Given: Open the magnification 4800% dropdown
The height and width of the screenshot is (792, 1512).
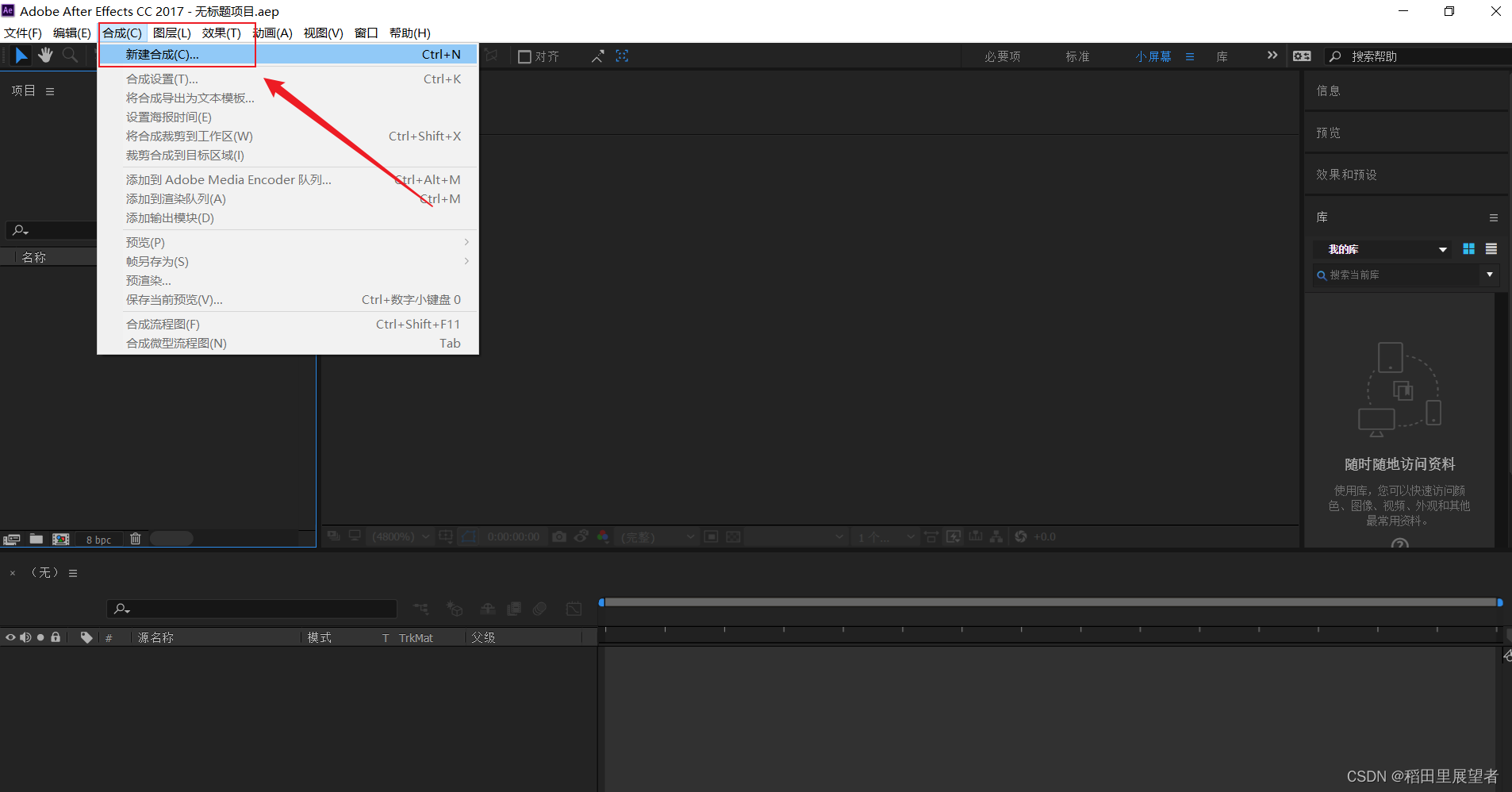Looking at the screenshot, I should pyautogui.click(x=401, y=536).
